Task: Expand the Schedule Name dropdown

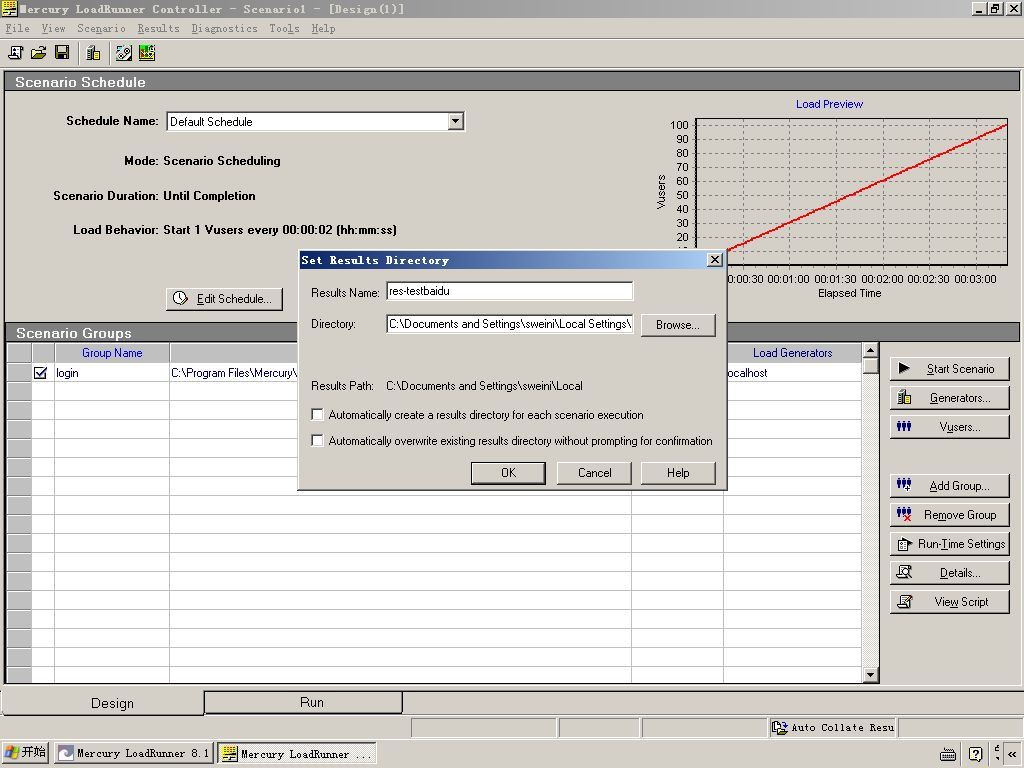Action: coord(455,121)
